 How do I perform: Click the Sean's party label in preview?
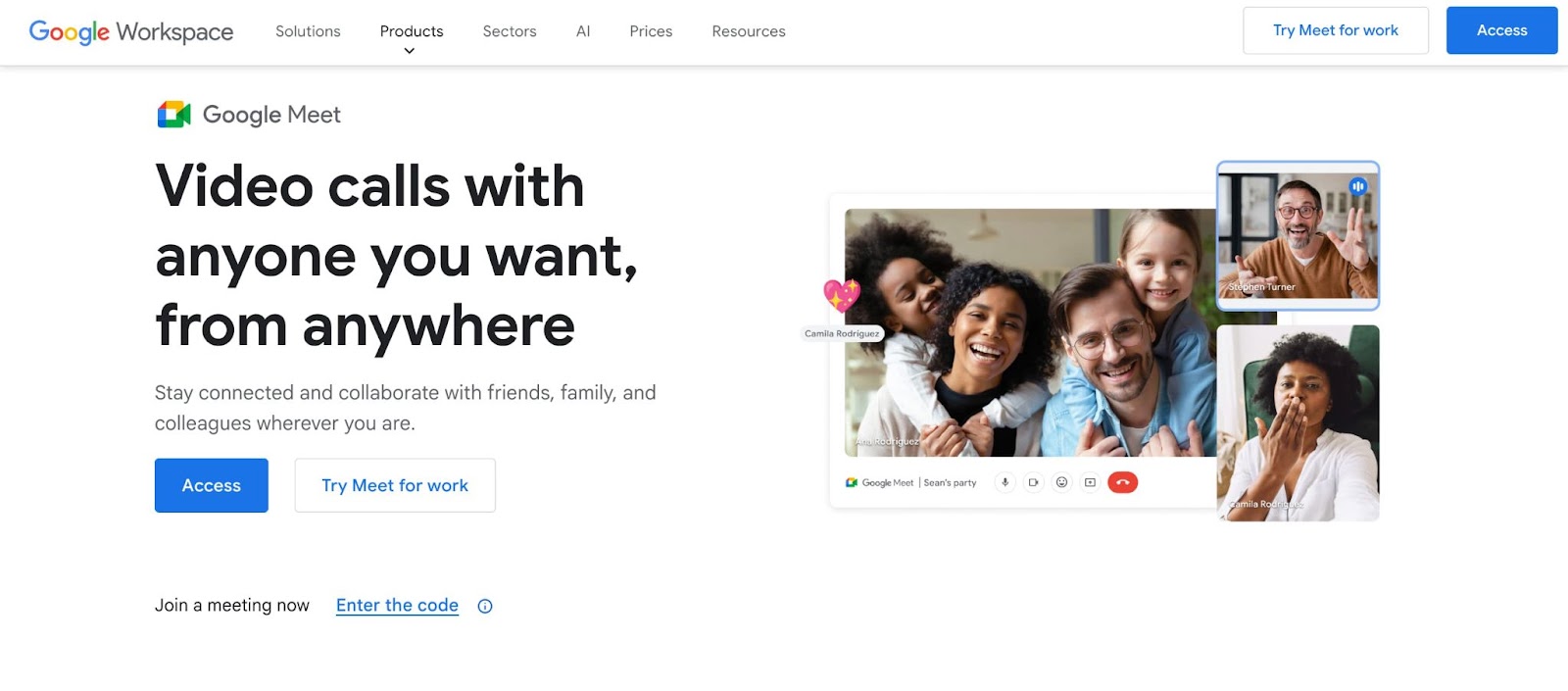pos(950,482)
